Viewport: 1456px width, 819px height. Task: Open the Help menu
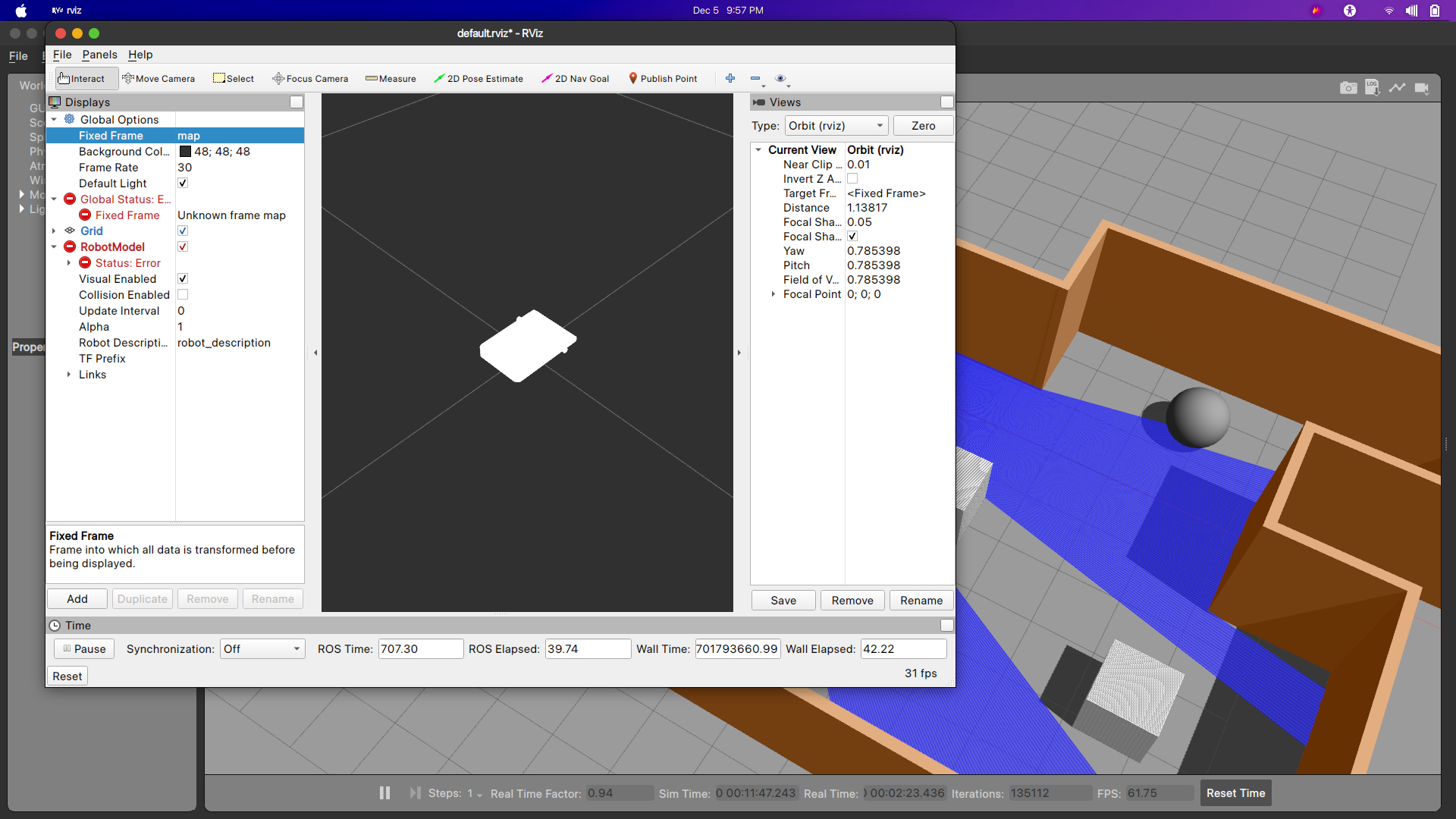click(140, 55)
